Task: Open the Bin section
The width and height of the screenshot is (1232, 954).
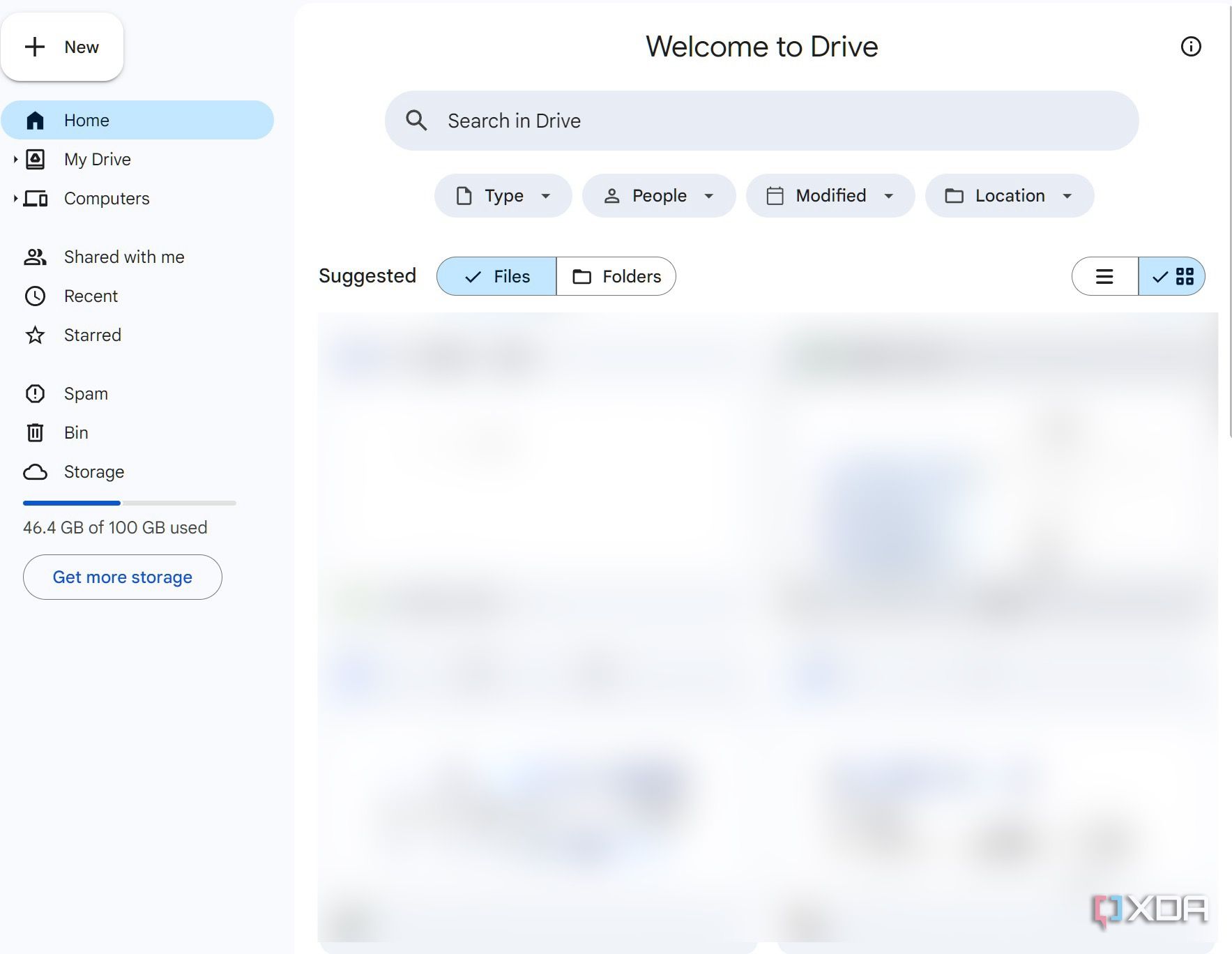Action: [76, 433]
